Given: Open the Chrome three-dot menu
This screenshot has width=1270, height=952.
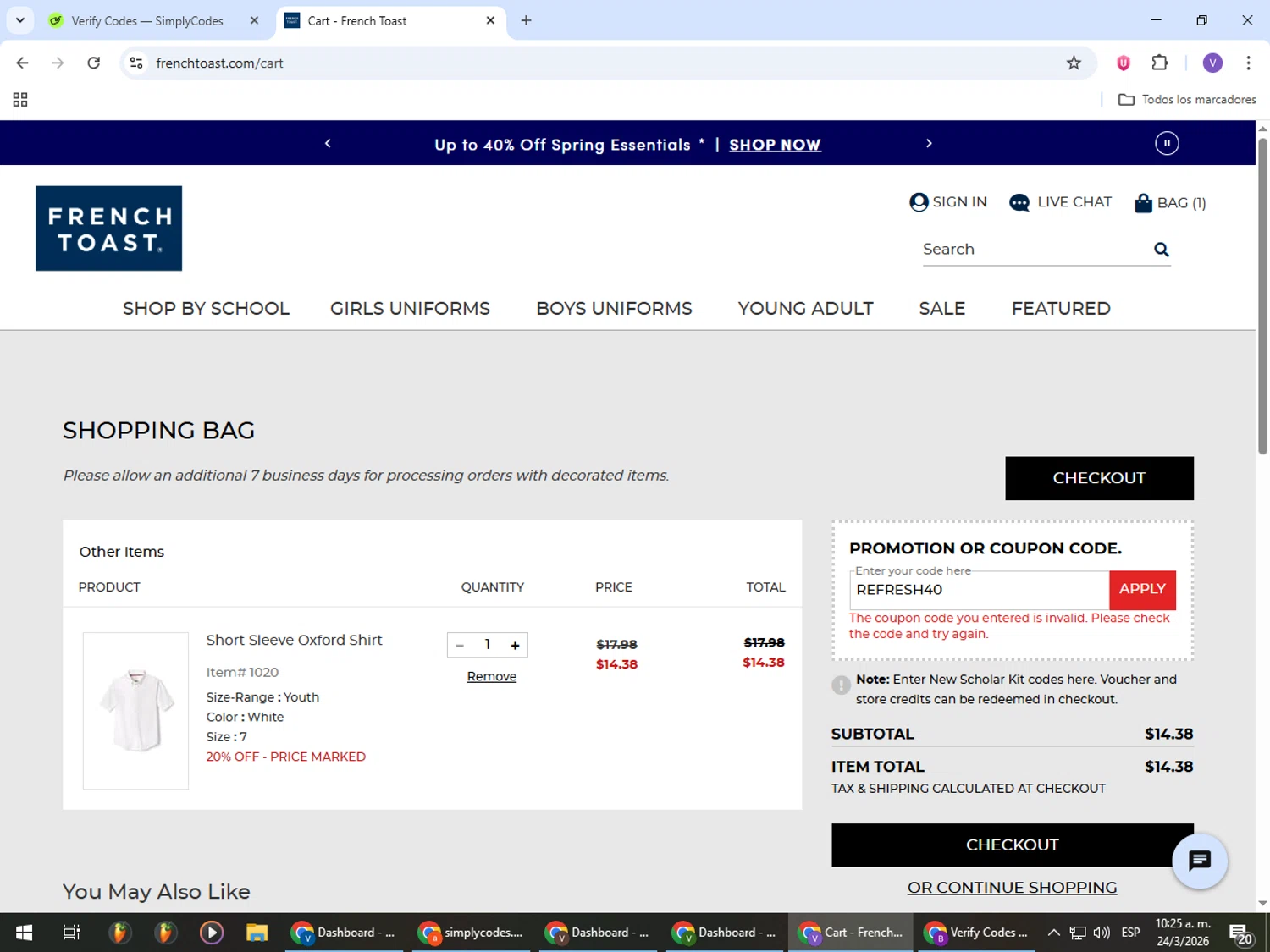Looking at the screenshot, I should point(1248,63).
